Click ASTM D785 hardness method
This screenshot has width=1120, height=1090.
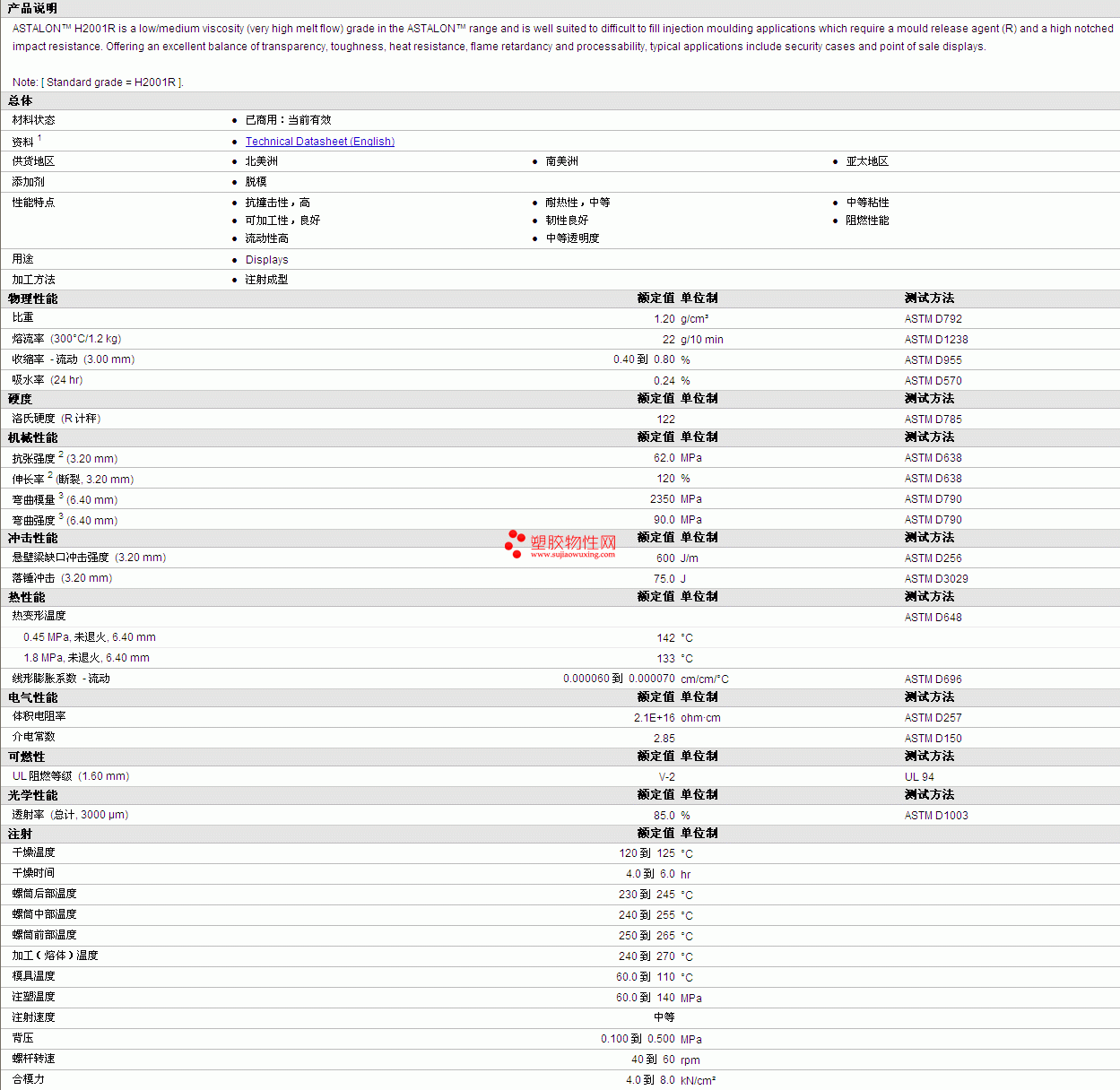[933, 420]
